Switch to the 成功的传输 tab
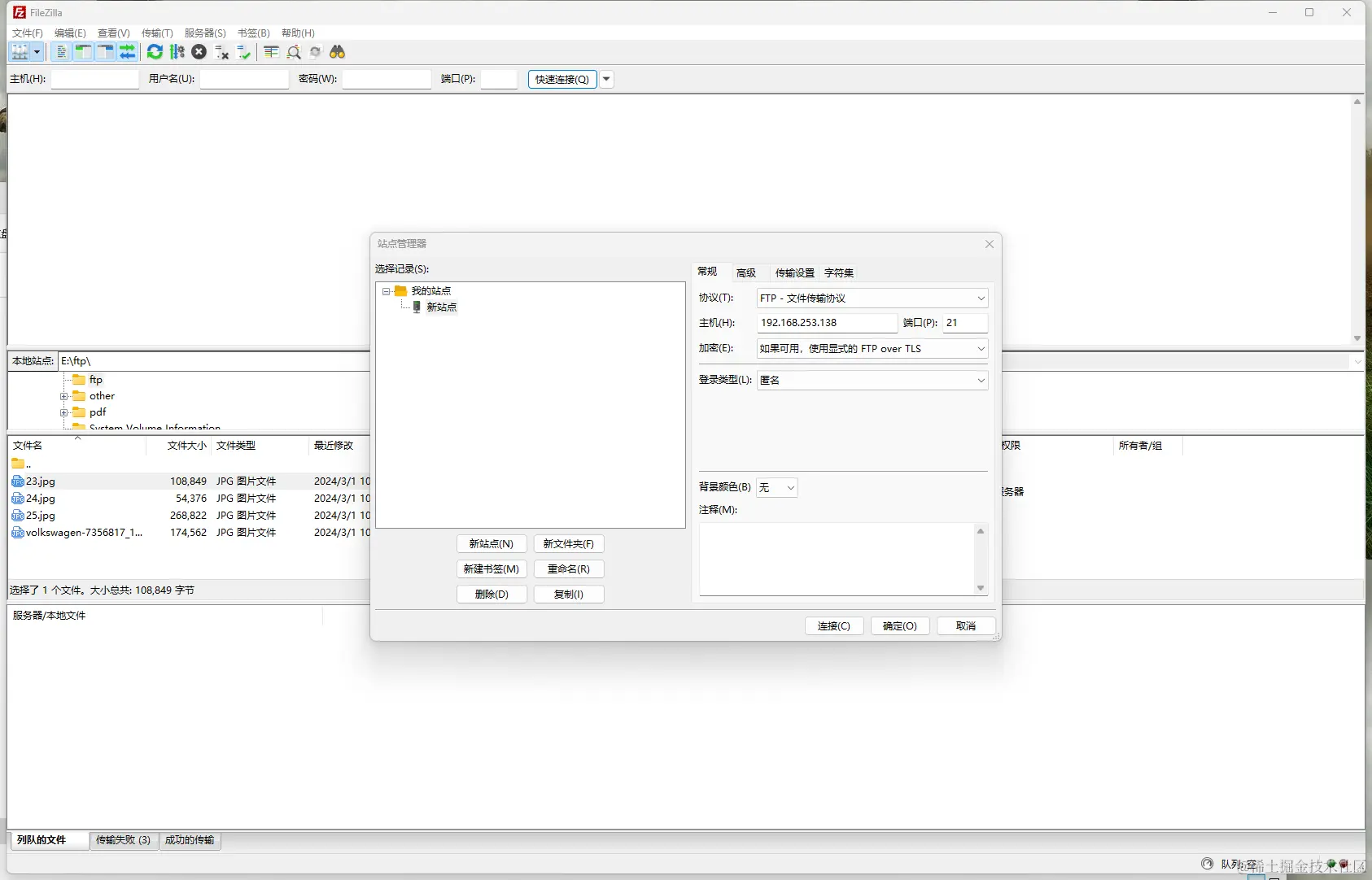The height and width of the screenshot is (880, 1372). click(190, 840)
